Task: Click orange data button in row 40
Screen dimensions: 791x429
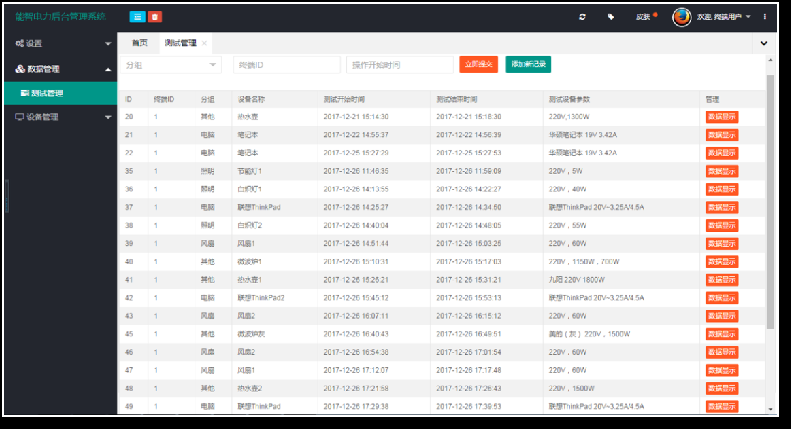Action: pos(722,262)
